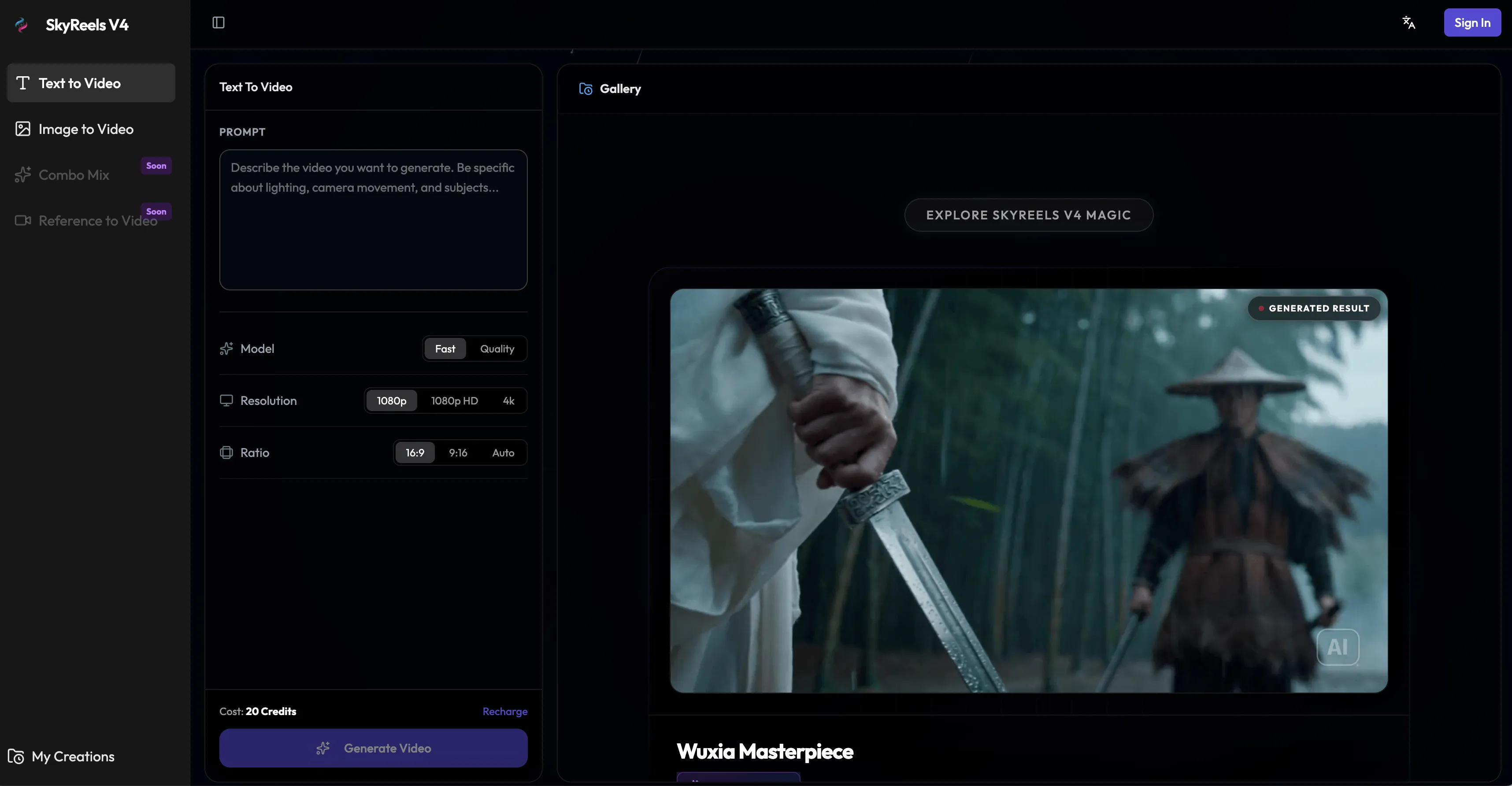Click the Gallery folder icon

click(x=585, y=89)
